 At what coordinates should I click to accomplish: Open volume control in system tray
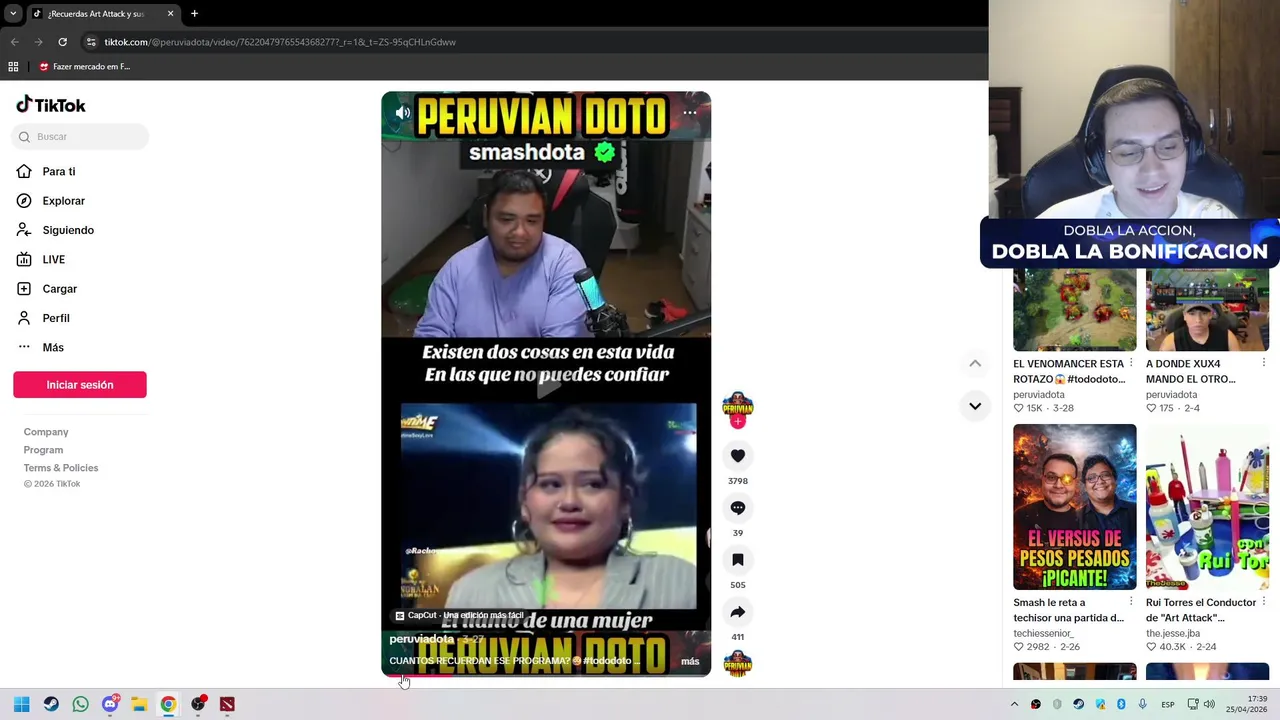click(x=1209, y=704)
